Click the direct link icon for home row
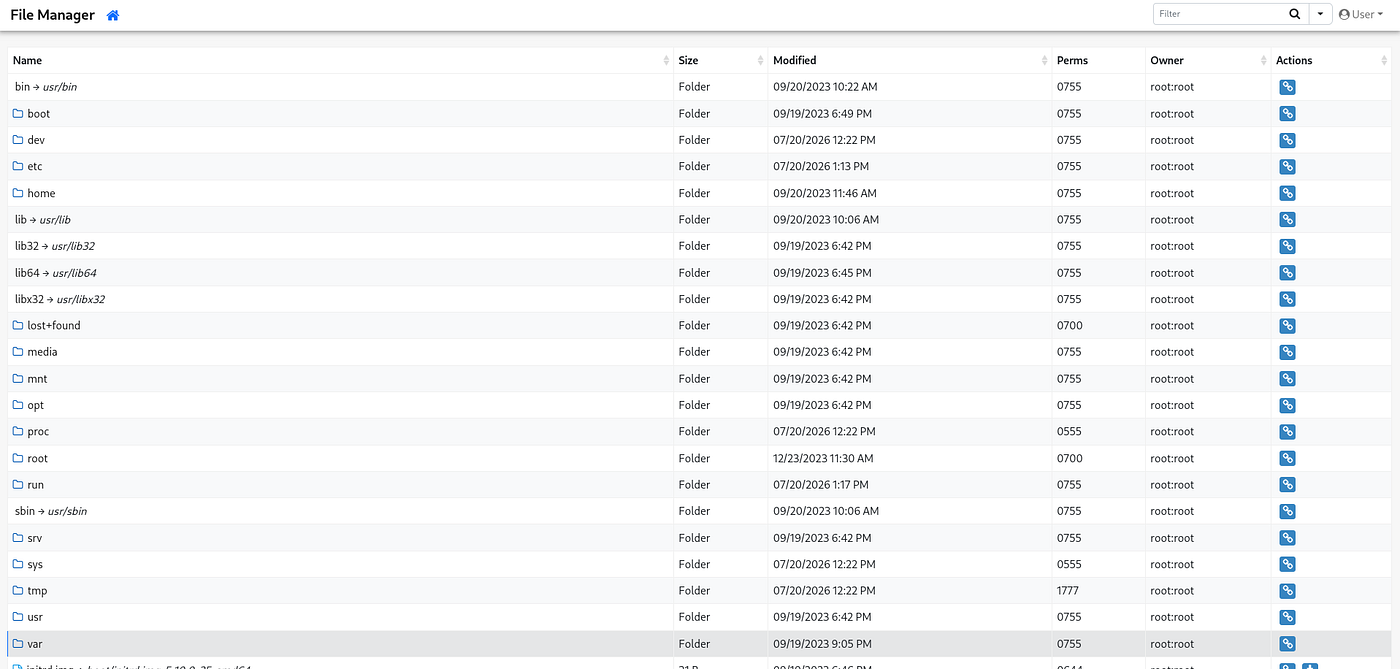This screenshot has height=669, width=1400. (1287, 193)
